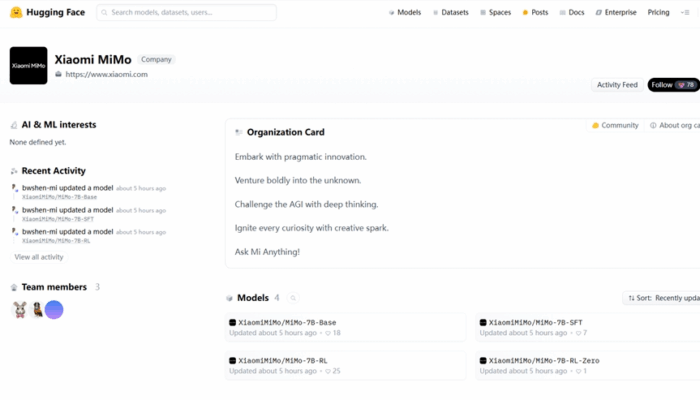Click the Hugging Face emoji logo
Image resolution: width=700 pixels, height=400 pixels.
pyautogui.click(x=16, y=12)
